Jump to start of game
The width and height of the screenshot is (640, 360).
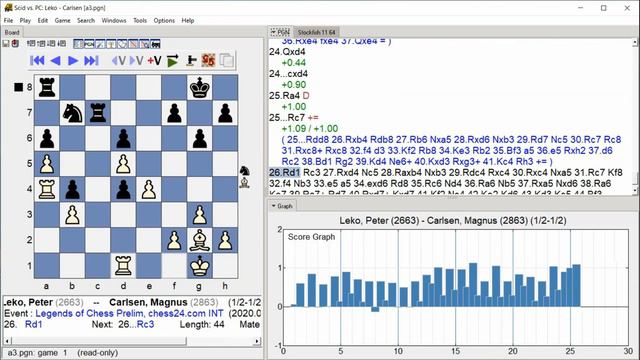point(37,60)
